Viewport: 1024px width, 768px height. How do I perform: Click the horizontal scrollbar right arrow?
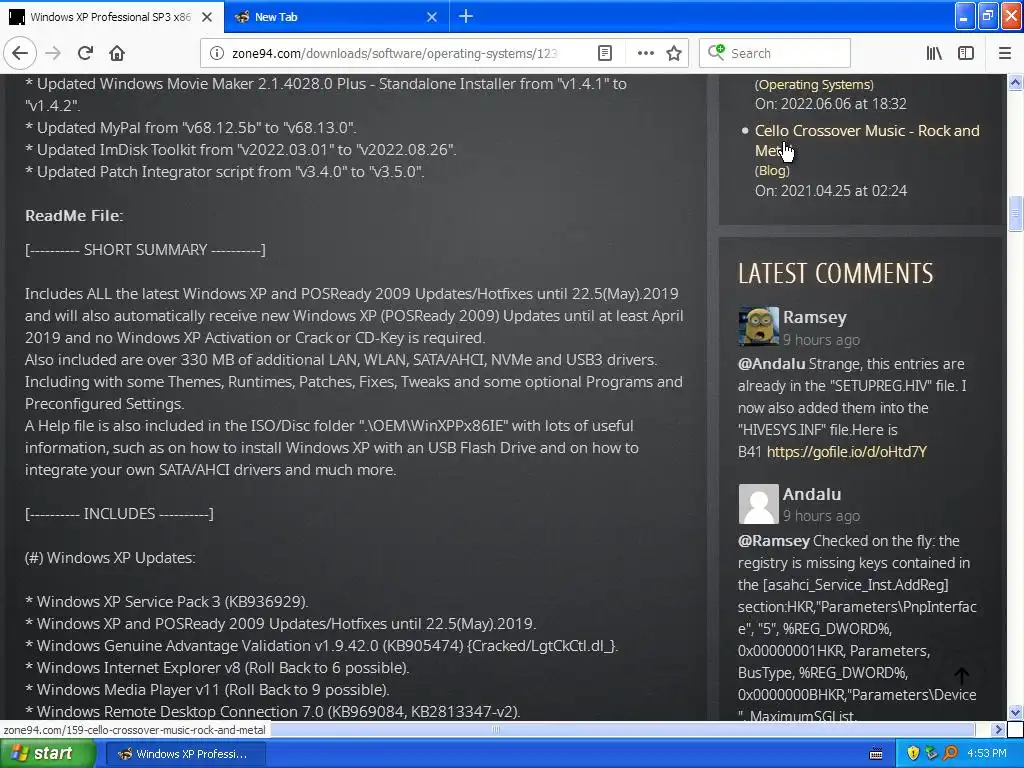(x=997, y=729)
